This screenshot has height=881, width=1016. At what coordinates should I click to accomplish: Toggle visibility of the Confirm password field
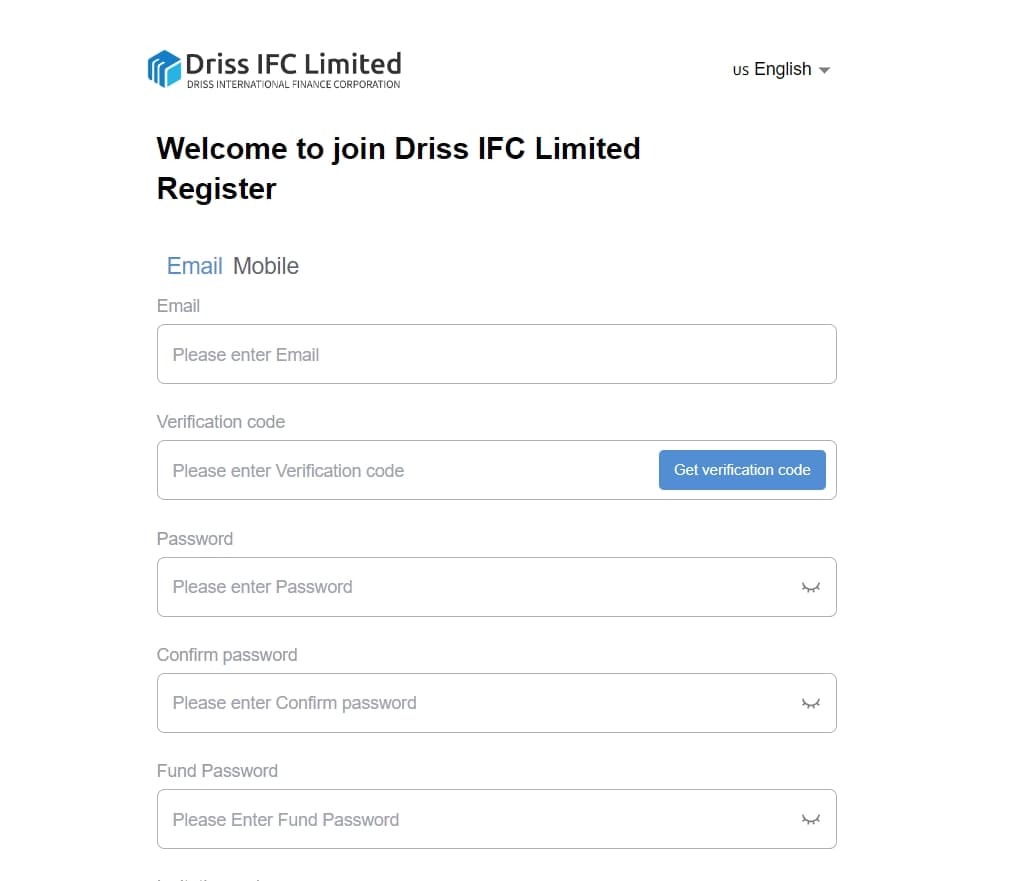click(811, 704)
